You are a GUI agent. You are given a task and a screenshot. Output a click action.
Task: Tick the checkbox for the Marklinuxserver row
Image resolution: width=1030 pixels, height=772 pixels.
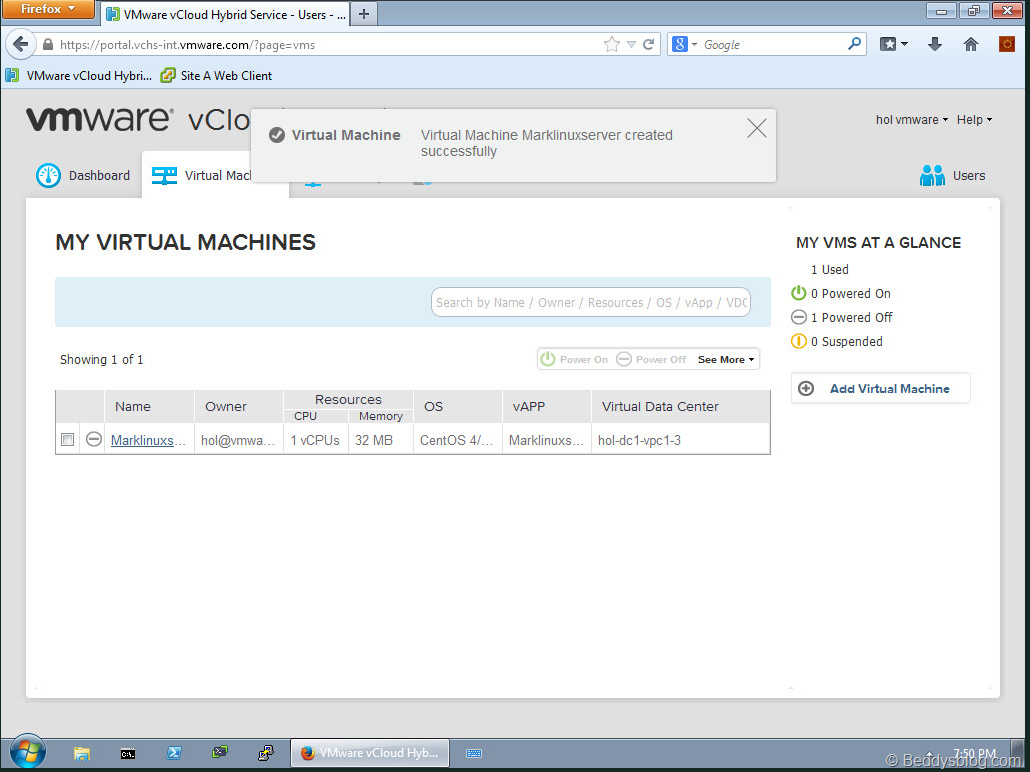[67, 440]
